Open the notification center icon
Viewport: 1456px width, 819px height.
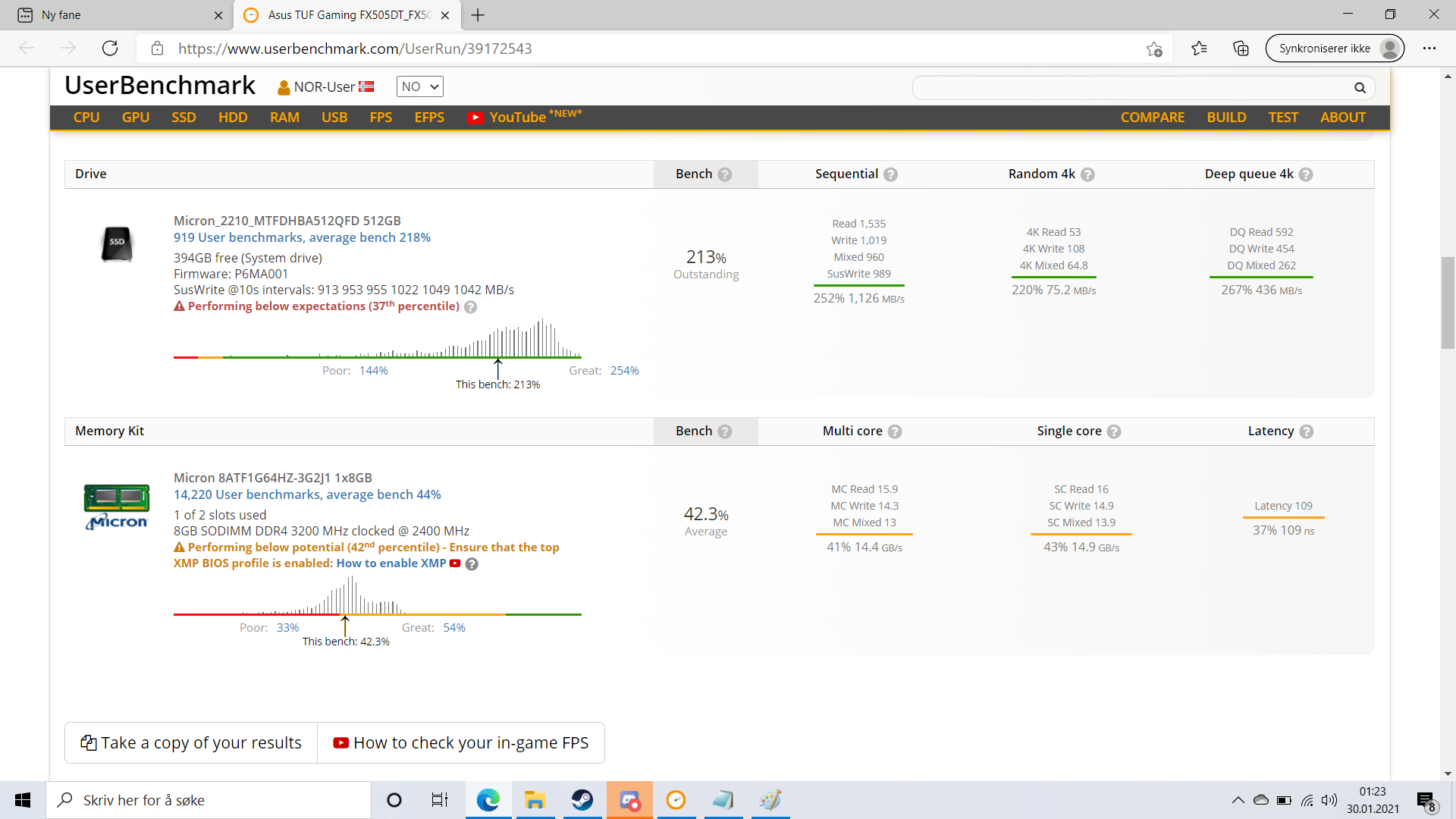pyautogui.click(x=1426, y=800)
